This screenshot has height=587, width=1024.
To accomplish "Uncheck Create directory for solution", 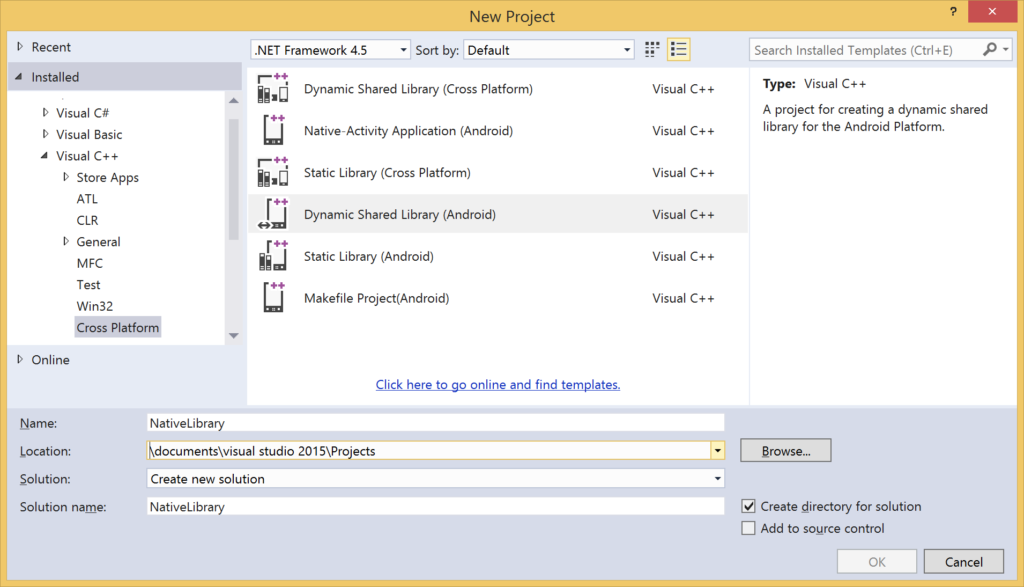I will [749, 506].
